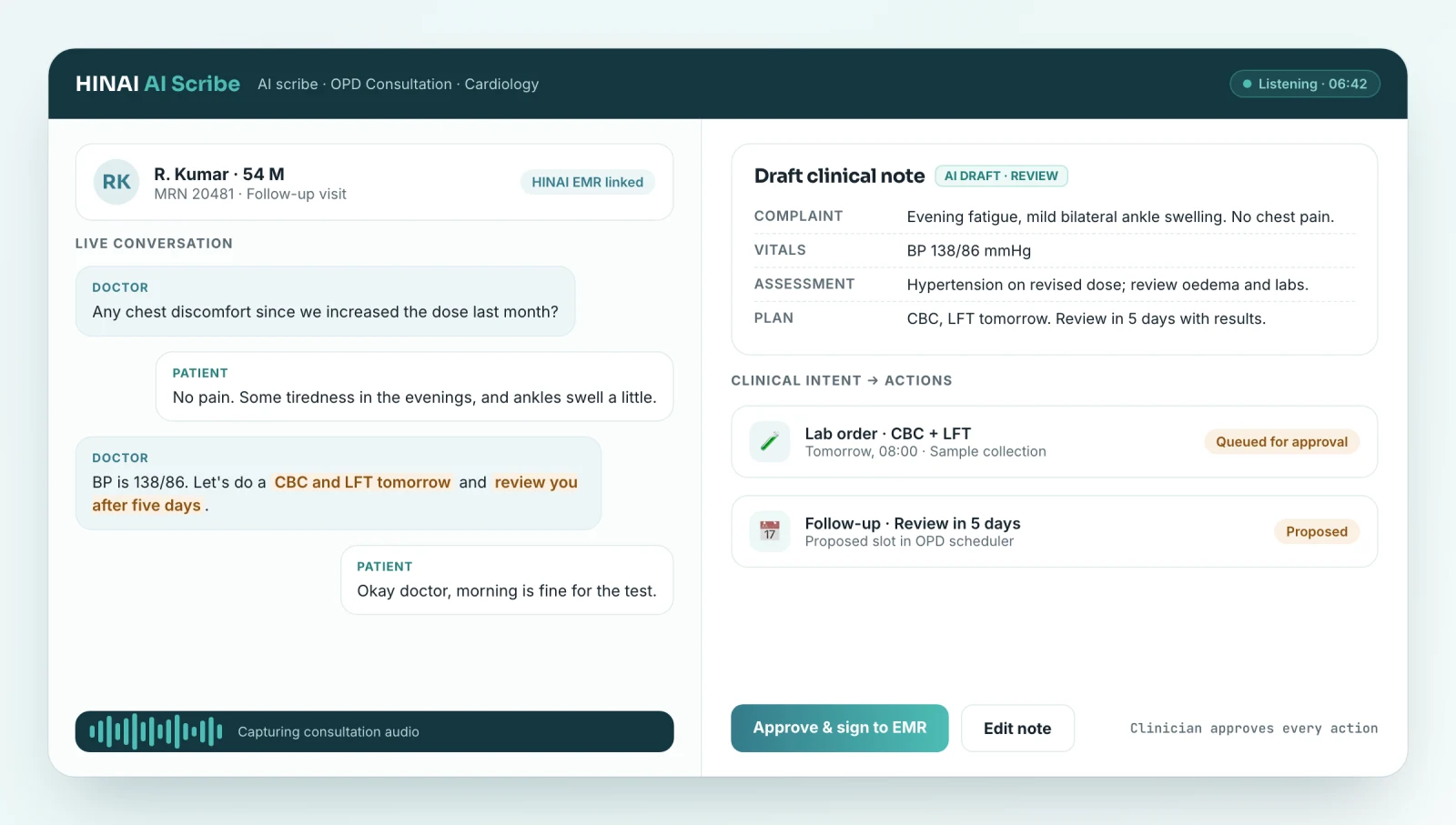Click the COMPLAINT row text about evening fatigue
The height and width of the screenshot is (825, 1456).
(x=1120, y=216)
